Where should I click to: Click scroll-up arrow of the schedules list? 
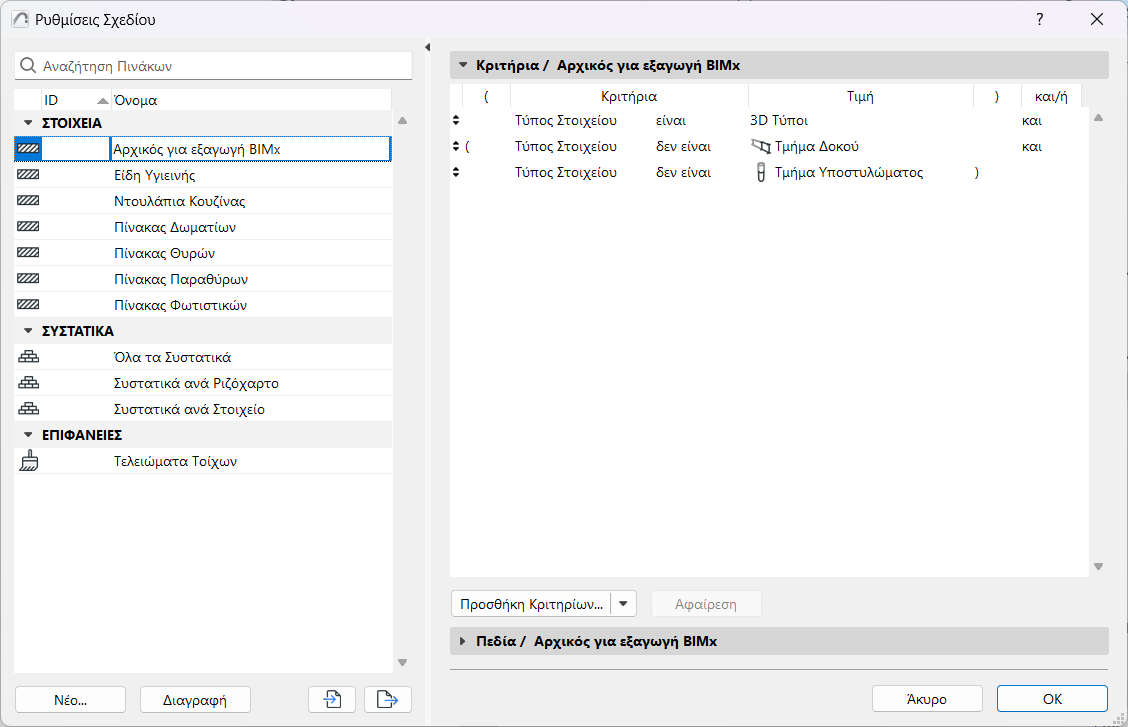[x=403, y=121]
